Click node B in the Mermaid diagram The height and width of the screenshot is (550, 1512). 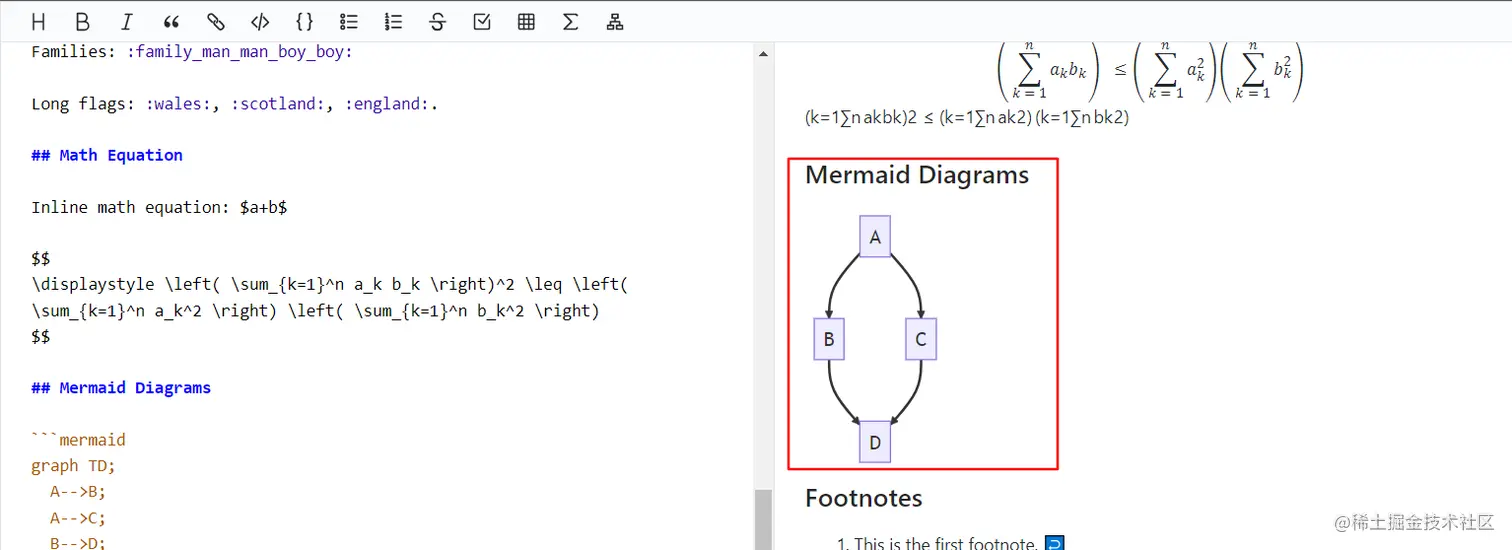829,339
